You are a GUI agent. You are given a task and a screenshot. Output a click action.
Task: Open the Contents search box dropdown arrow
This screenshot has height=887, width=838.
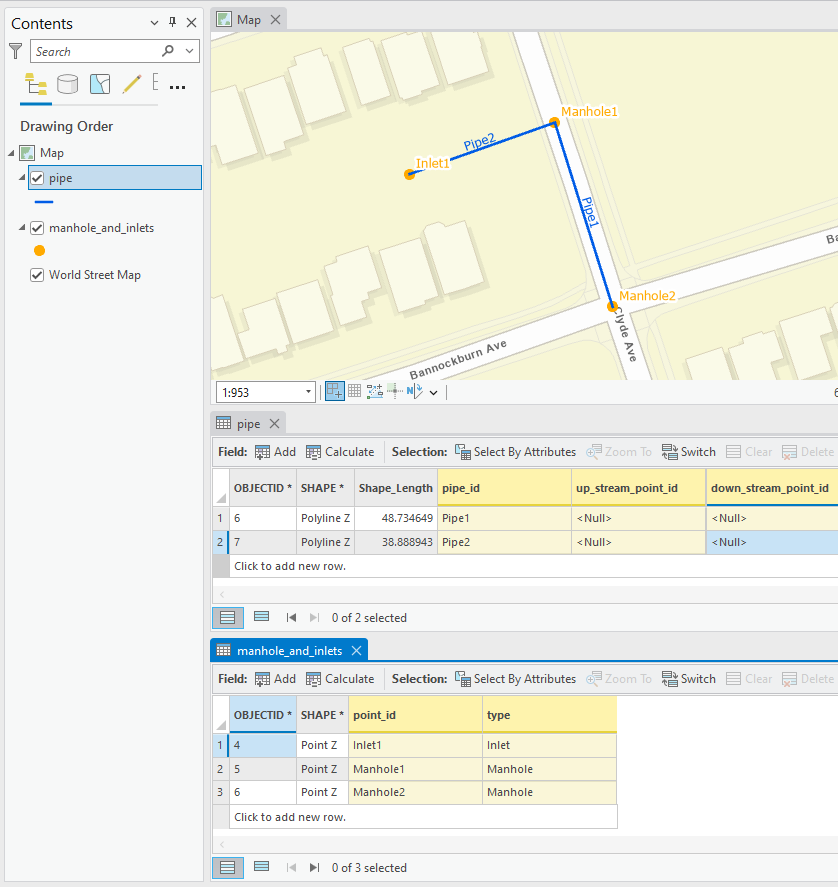(190, 51)
